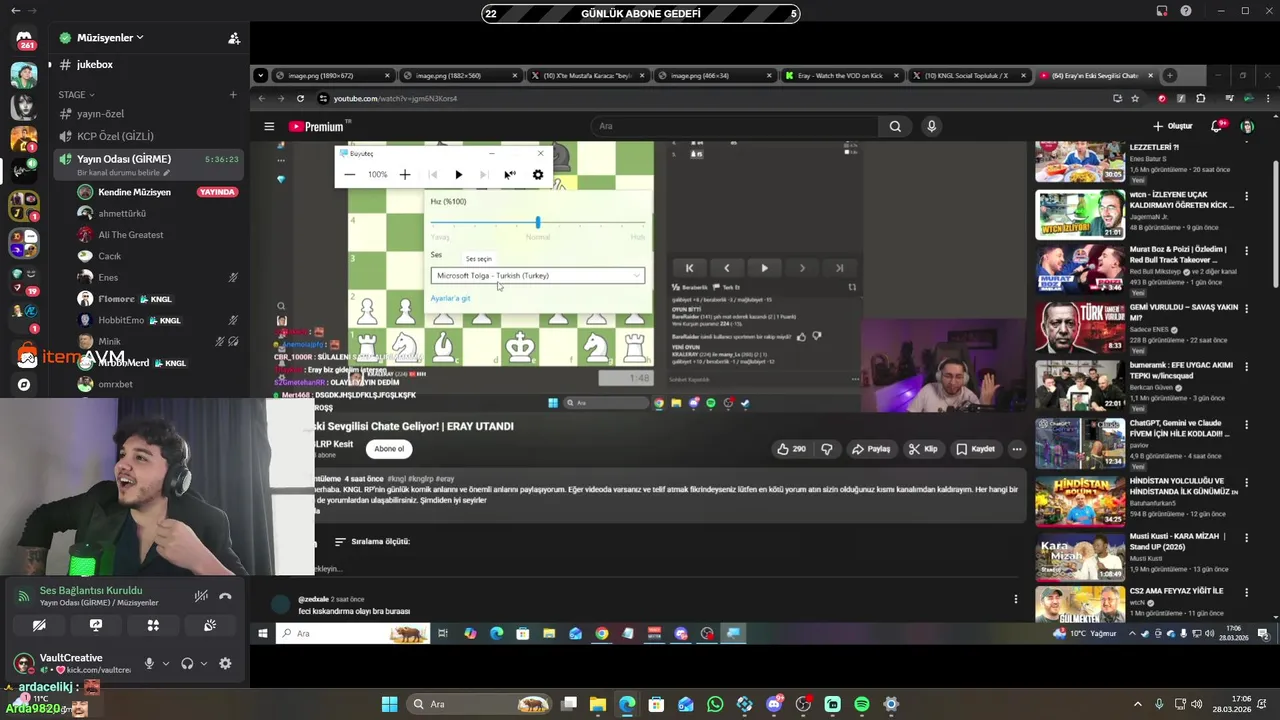The width and height of the screenshot is (1280, 720).
Task: Click Kaydet save button
Action: (976, 449)
